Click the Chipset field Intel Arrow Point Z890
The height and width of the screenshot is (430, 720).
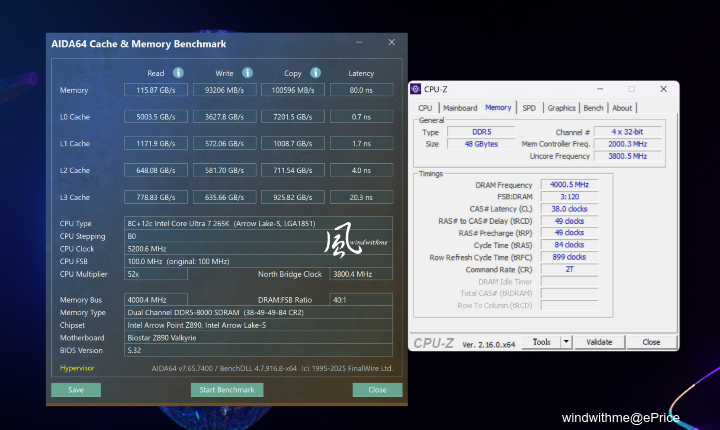click(258, 325)
